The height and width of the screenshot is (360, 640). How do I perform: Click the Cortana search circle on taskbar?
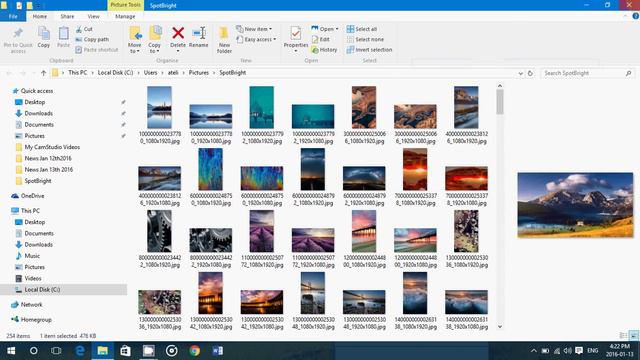pyautogui.click(x=33, y=350)
